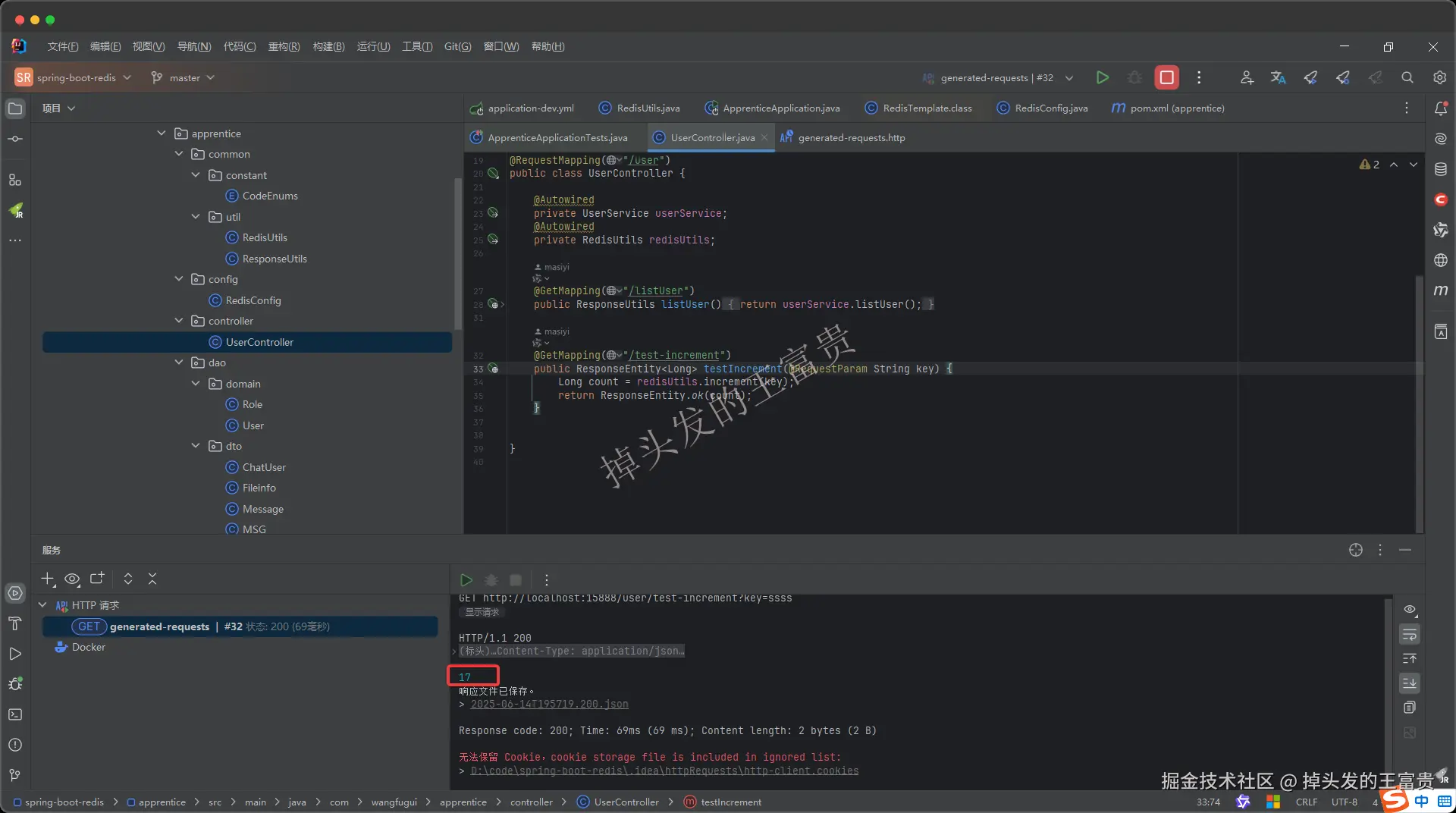Screen dimensions: 1456x813
Task: Run the generated-requests configuration
Action: (1103, 77)
